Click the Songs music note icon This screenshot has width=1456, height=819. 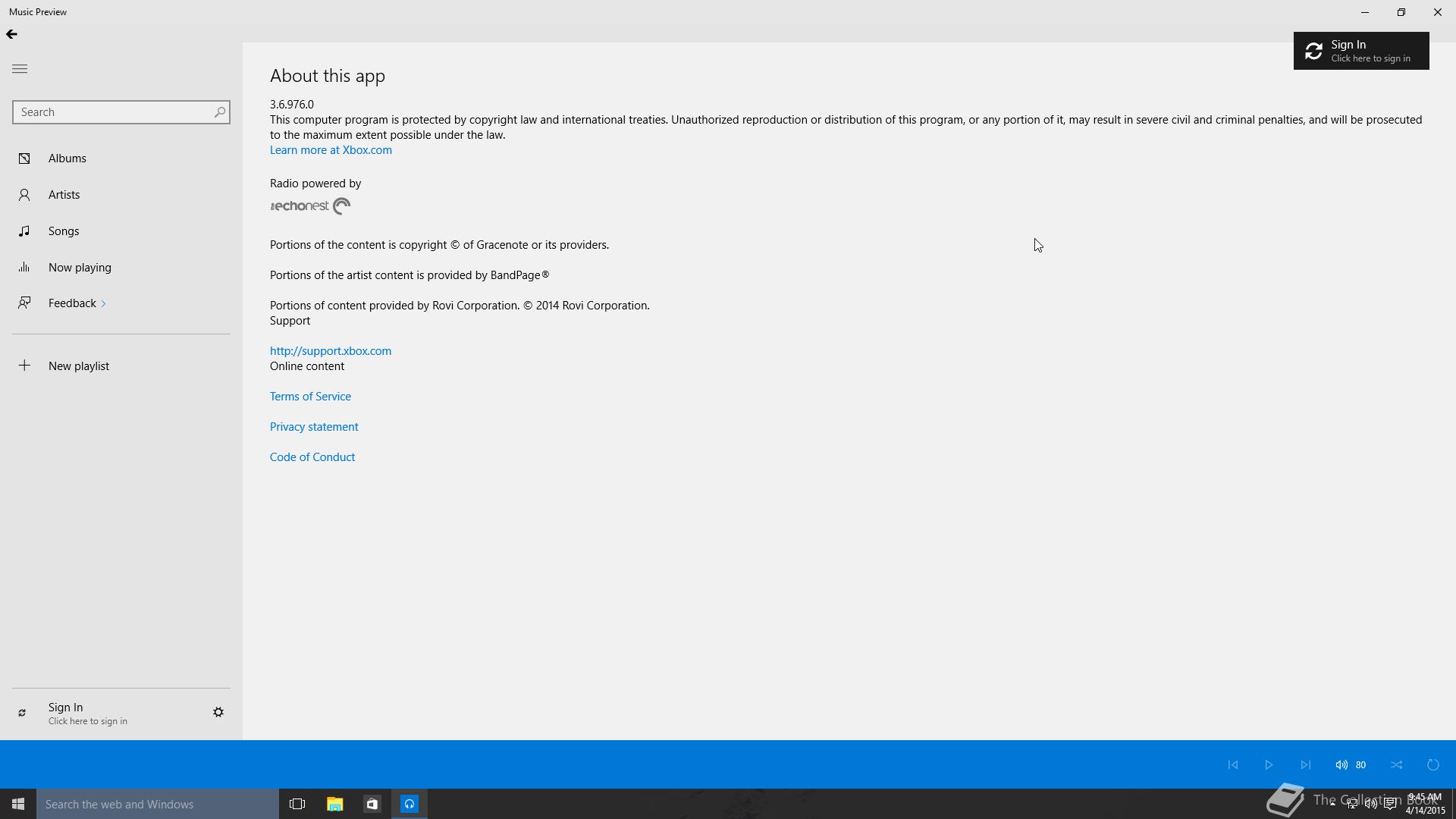(x=24, y=231)
